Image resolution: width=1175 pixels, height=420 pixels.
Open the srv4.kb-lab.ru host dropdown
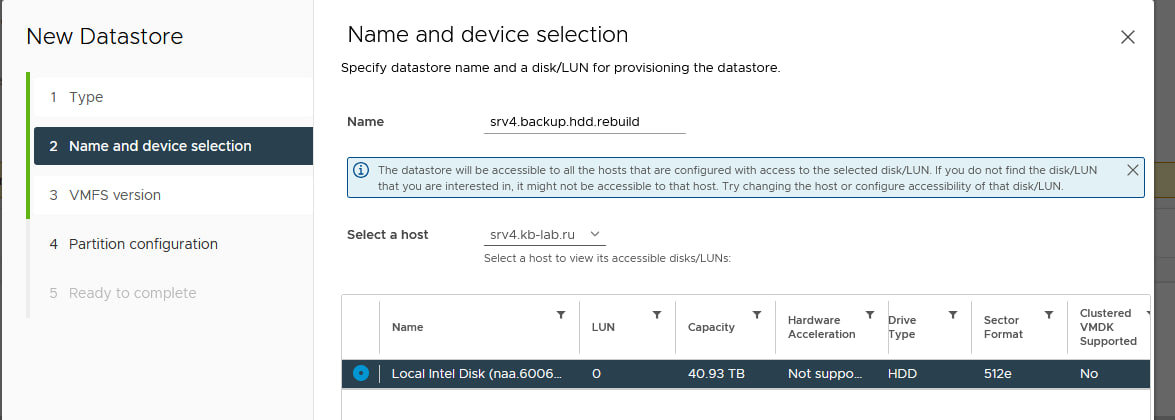click(545, 235)
